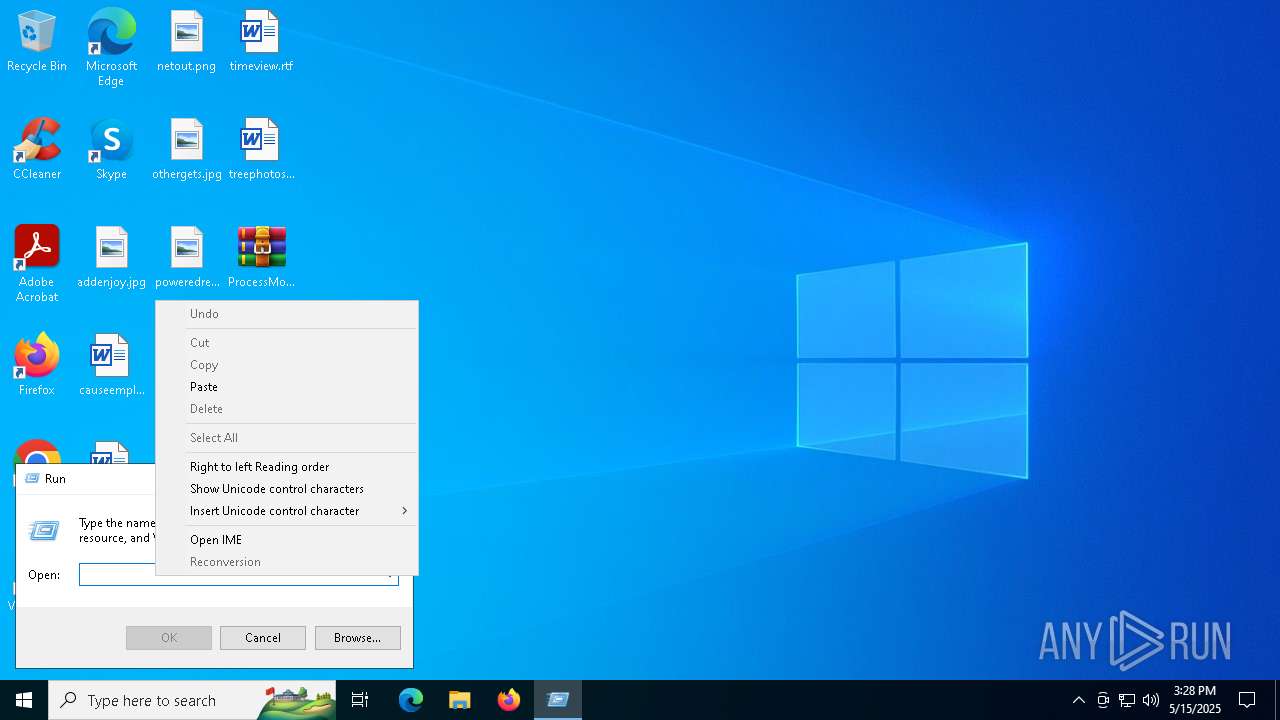Launch Firefox from the taskbar

(x=509, y=700)
